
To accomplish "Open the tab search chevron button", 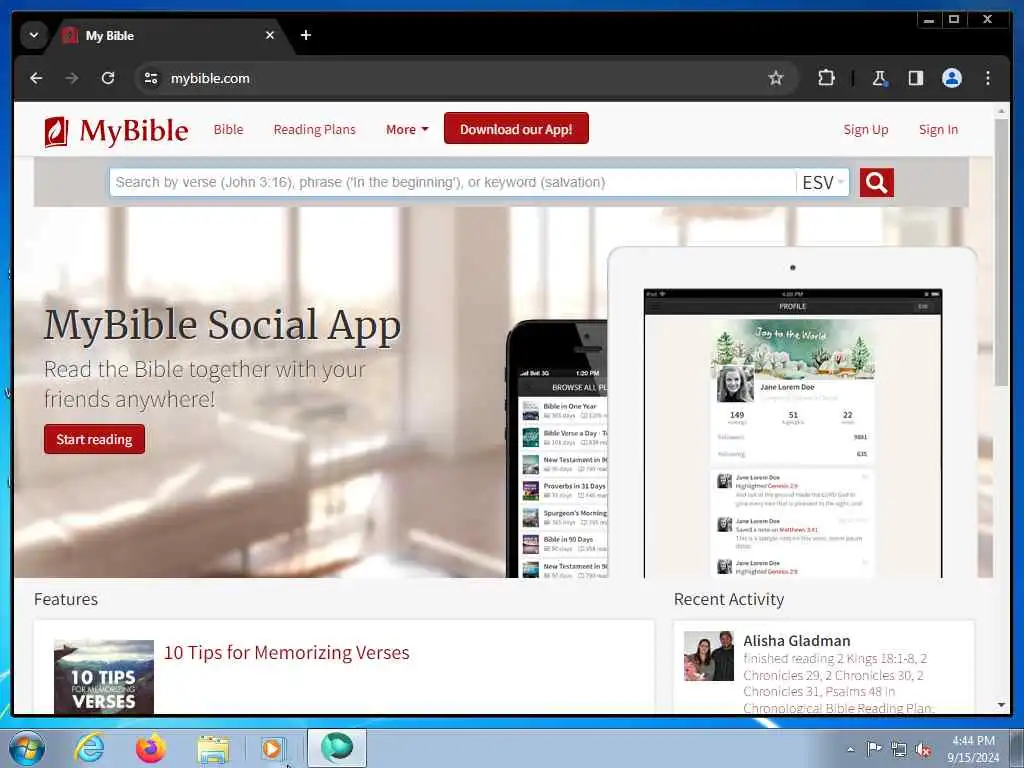I will [x=34, y=35].
